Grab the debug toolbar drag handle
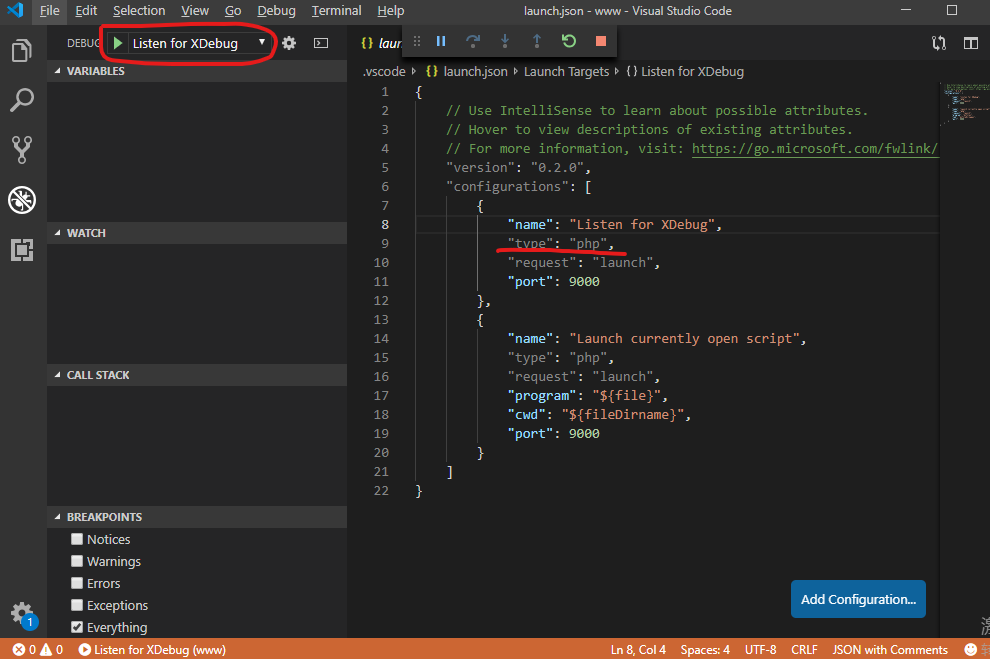The width and height of the screenshot is (990, 659). pyautogui.click(x=417, y=41)
